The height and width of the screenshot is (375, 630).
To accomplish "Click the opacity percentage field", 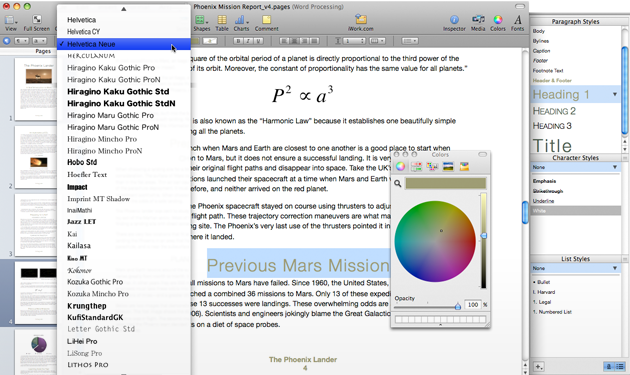I will [x=473, y=305].
